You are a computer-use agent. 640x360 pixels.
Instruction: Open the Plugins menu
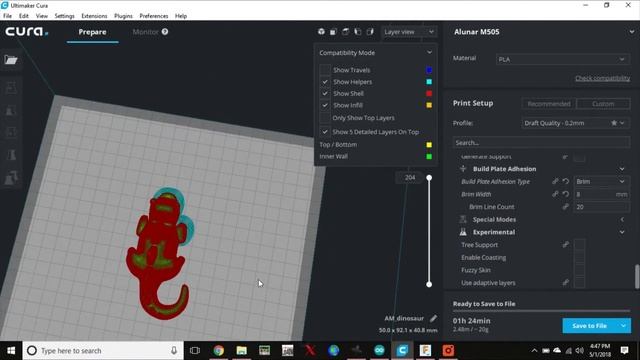coord(123,16)
